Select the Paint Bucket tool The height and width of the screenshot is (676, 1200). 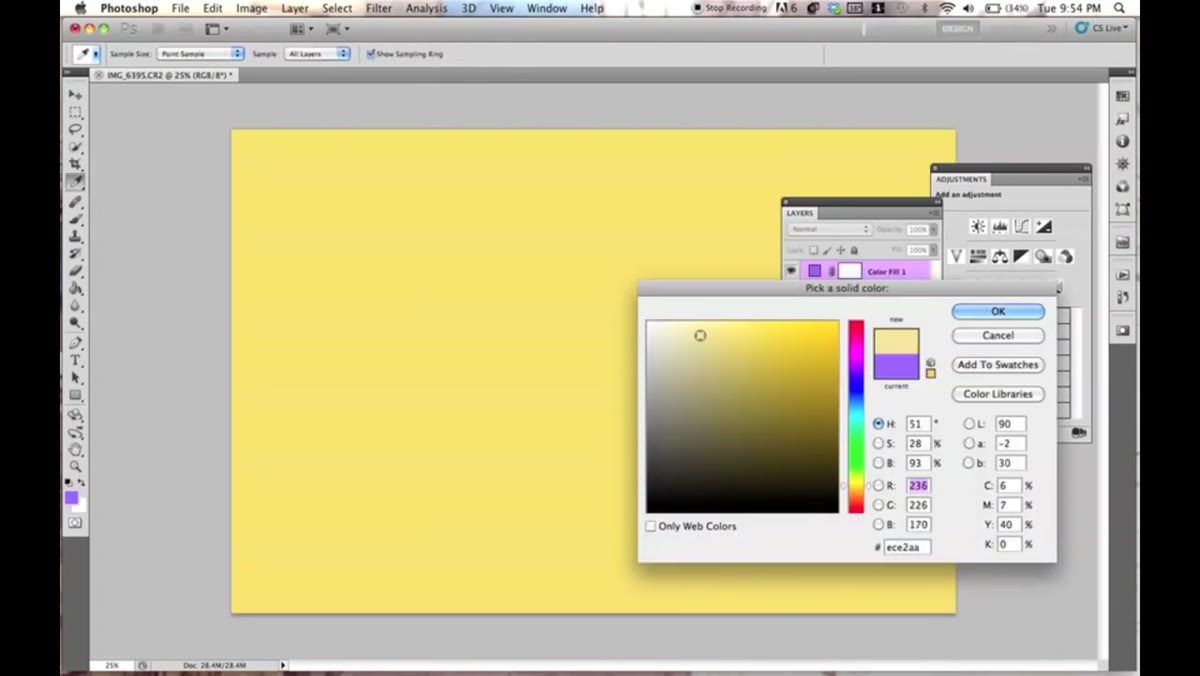click(75, 288)
